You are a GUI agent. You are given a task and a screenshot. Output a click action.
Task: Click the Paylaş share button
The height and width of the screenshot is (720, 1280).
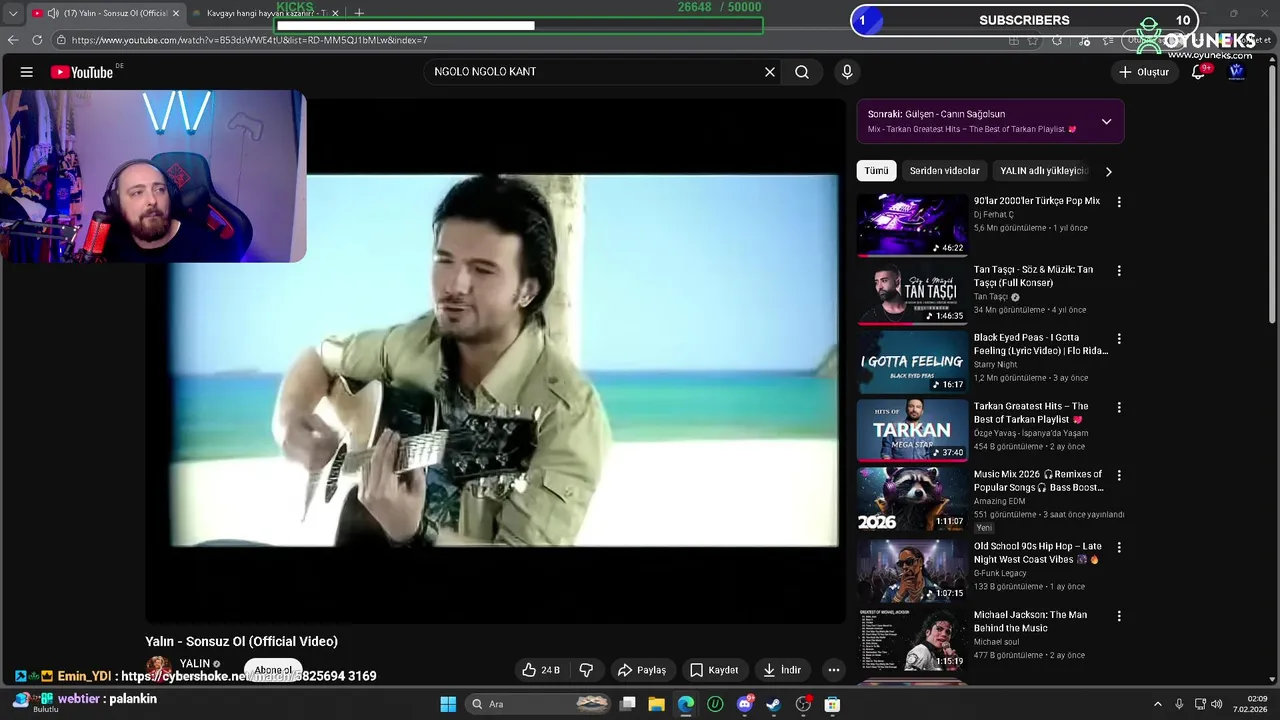pyautogui.click(x=641, y=670)
